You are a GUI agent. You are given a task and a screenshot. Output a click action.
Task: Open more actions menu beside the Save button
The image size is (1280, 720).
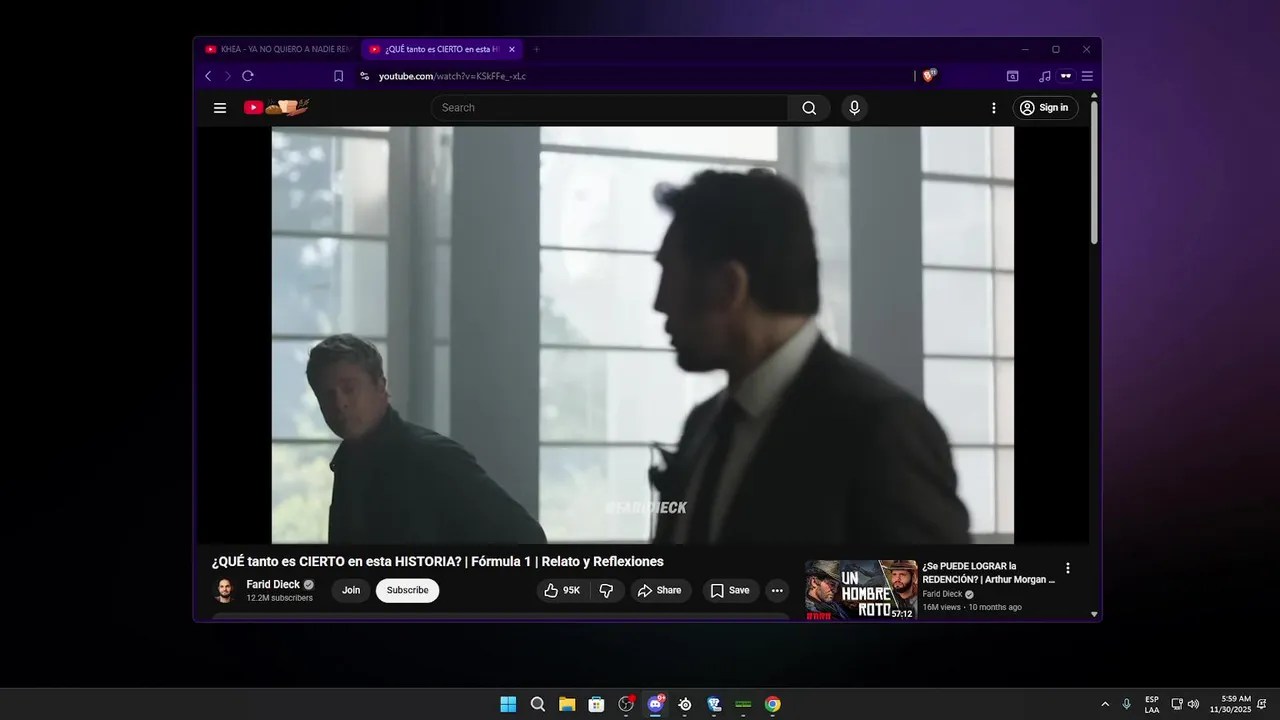[x=777, y=591]
